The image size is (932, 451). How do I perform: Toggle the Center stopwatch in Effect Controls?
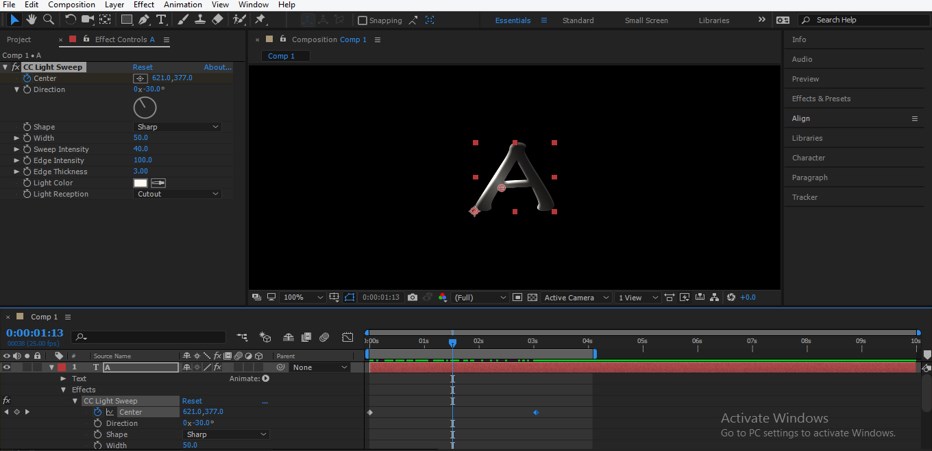(26, 78)
